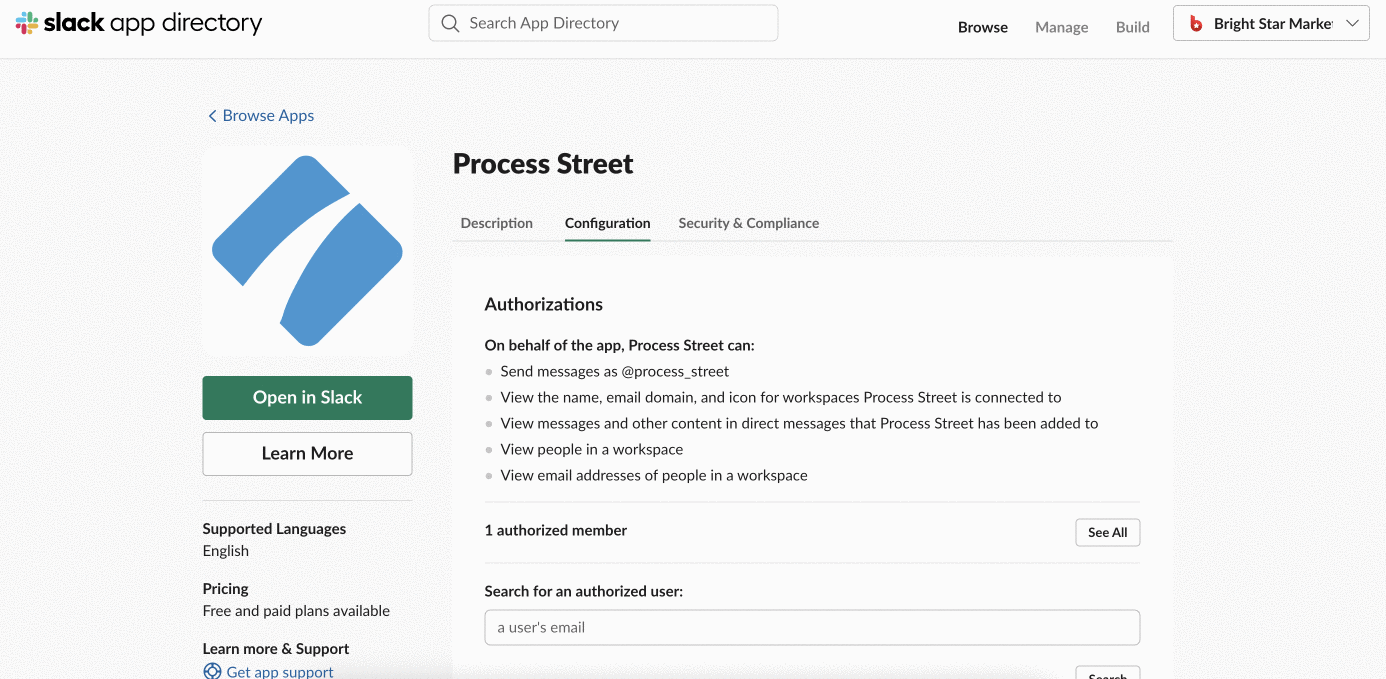The height and width of the screenshot is (679, 1386).
Task: Click the Authorizations heading
Action: click(544, 304)
